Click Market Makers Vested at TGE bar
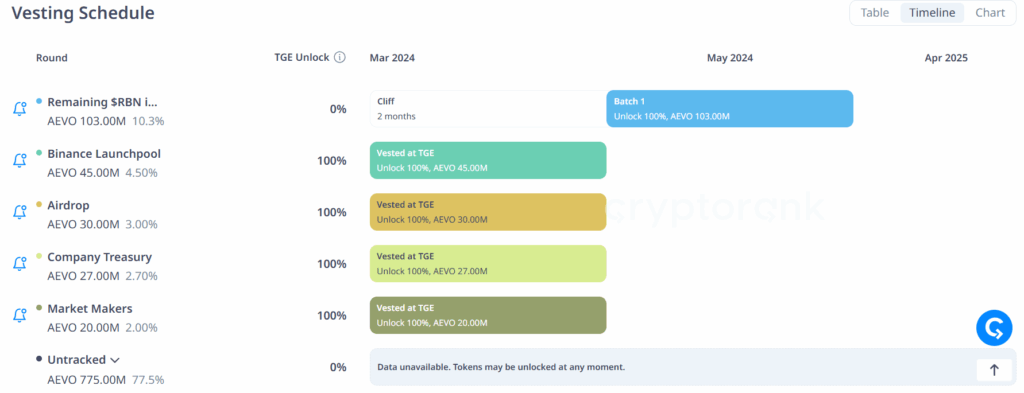Screen dimensions: 1024x393 pyautogui.click(x=488, y=315)
